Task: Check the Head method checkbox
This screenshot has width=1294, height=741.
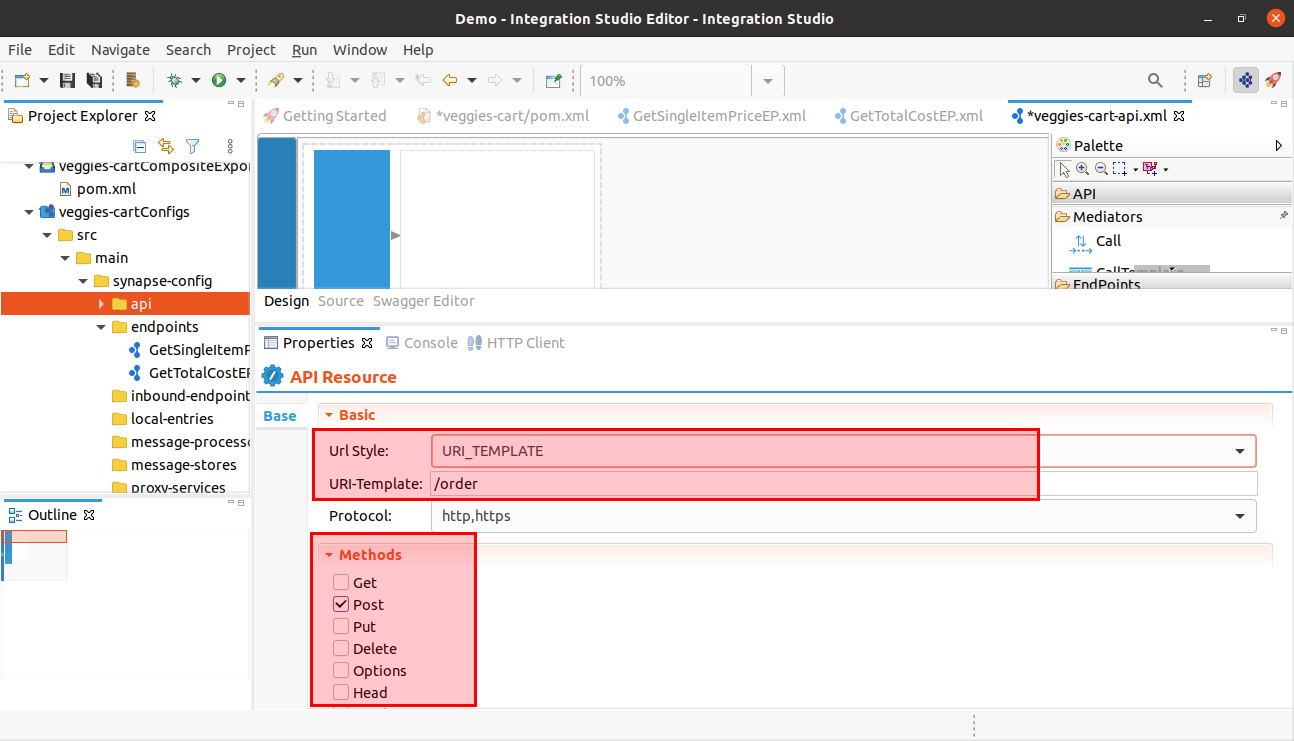Action: point(341,692)
